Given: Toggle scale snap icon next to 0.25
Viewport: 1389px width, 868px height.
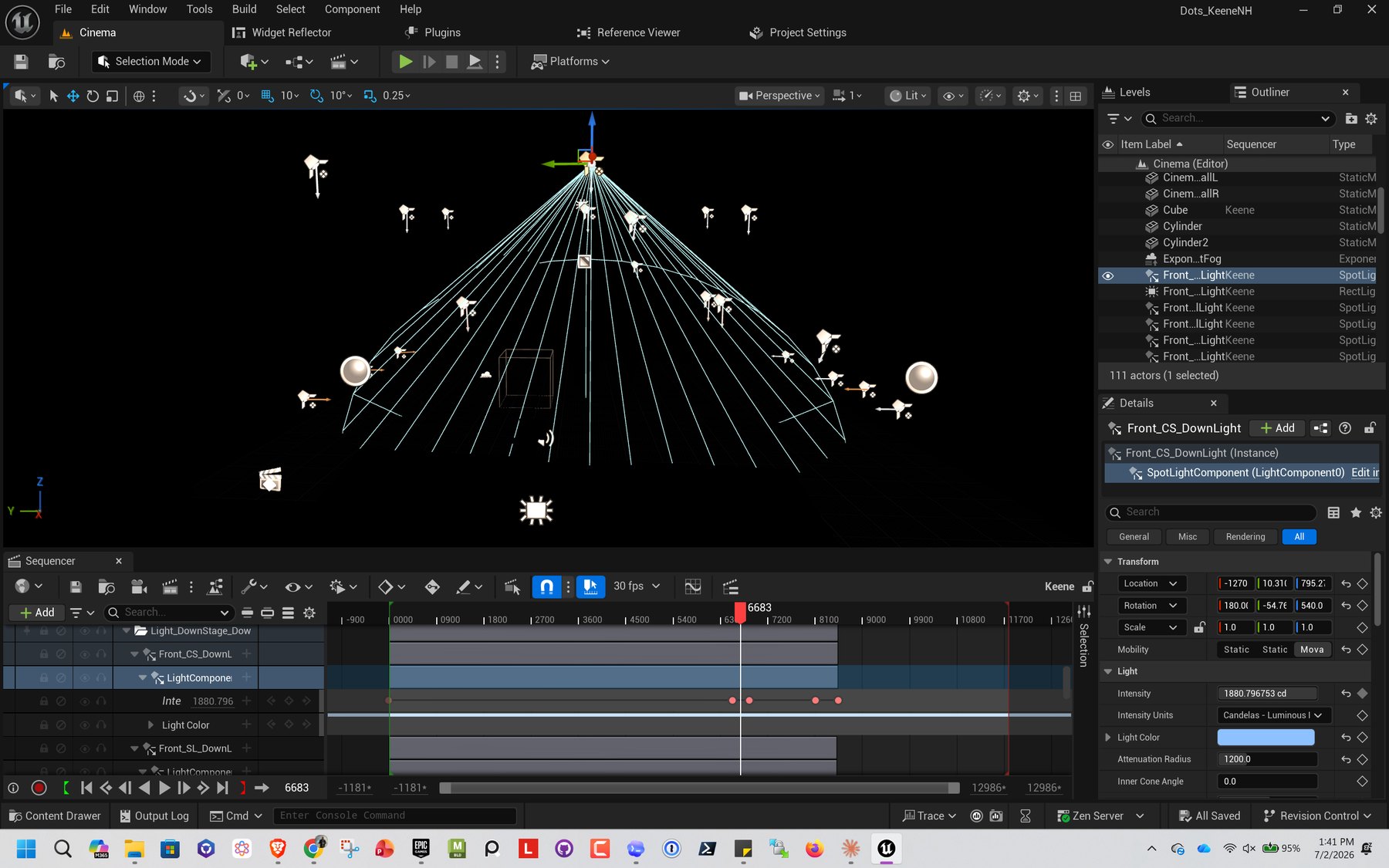Looking at the screenshot, I should (x=370, y=96).
